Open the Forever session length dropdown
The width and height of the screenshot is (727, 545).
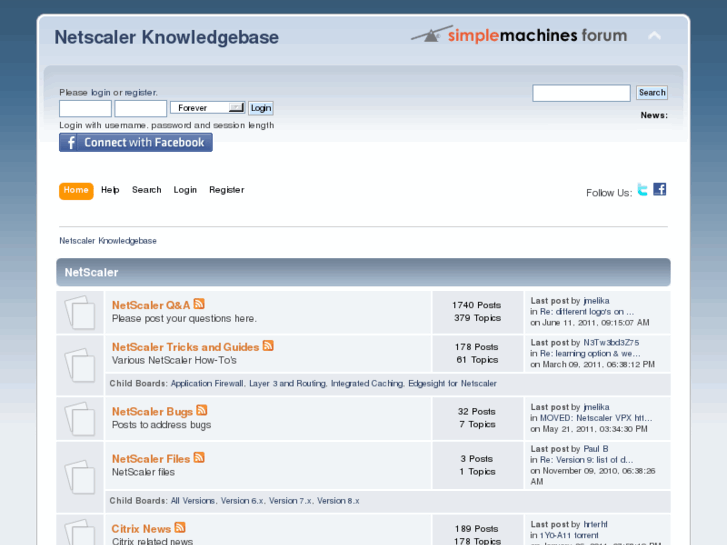tap(208, 108)
